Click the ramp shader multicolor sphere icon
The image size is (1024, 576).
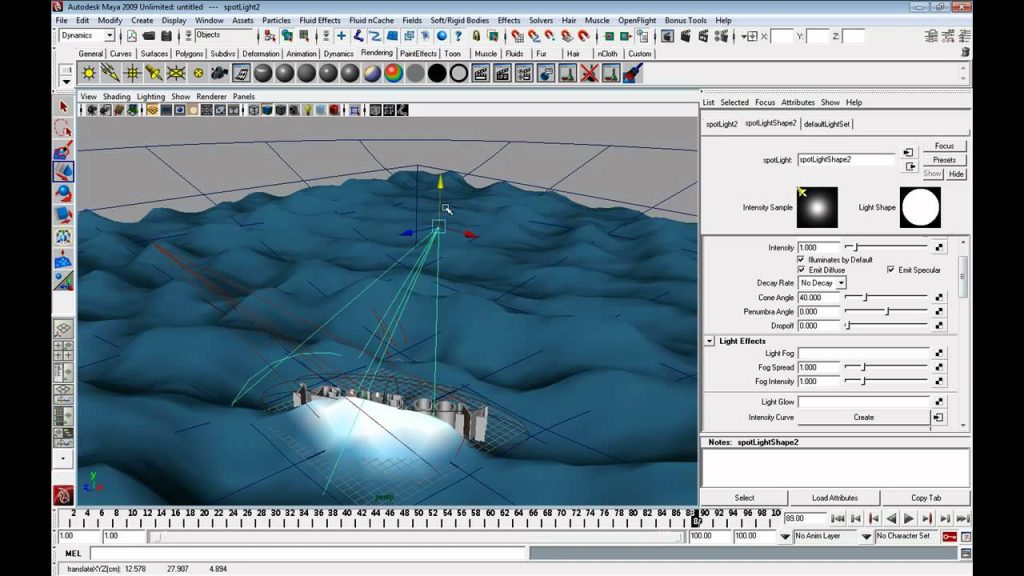[394, 73]
